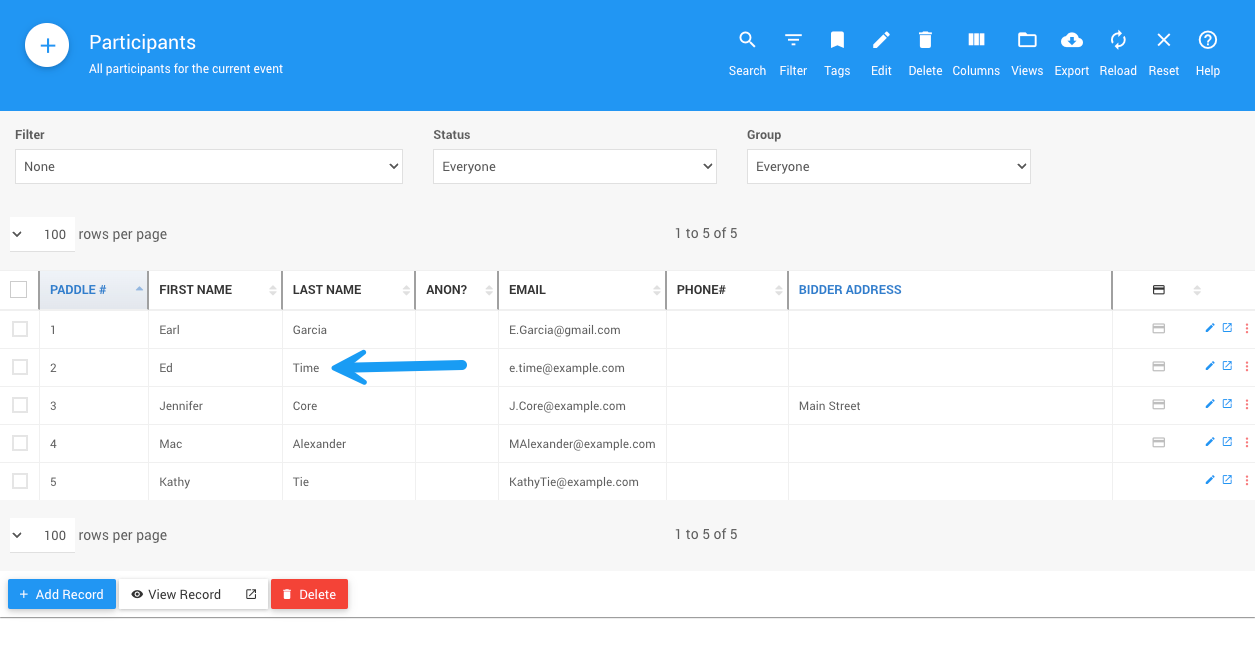Click the Tags bookmark icon
The width and height of the screenshot is (1255, 647).
tap(837, 41)
